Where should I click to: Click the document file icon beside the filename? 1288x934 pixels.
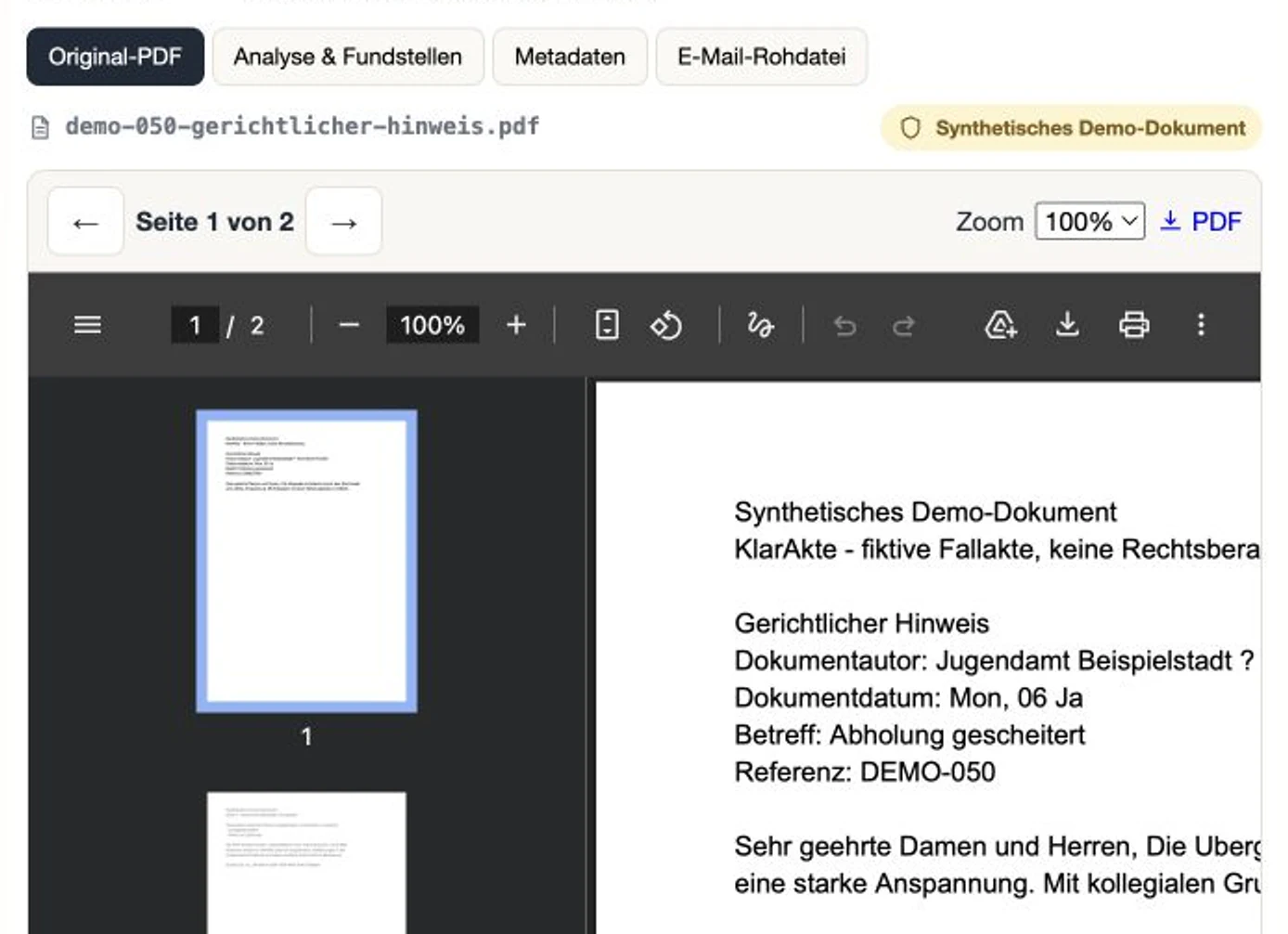click(40, 127)
